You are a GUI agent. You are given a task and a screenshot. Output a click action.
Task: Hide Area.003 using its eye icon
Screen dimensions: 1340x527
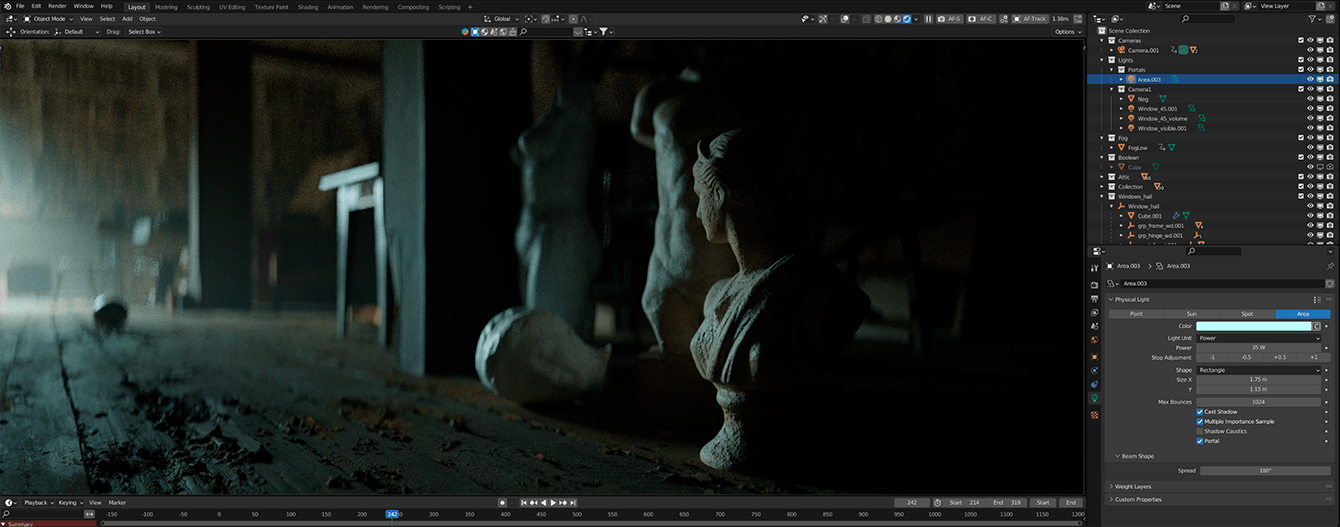click(x=1310, y=79)
